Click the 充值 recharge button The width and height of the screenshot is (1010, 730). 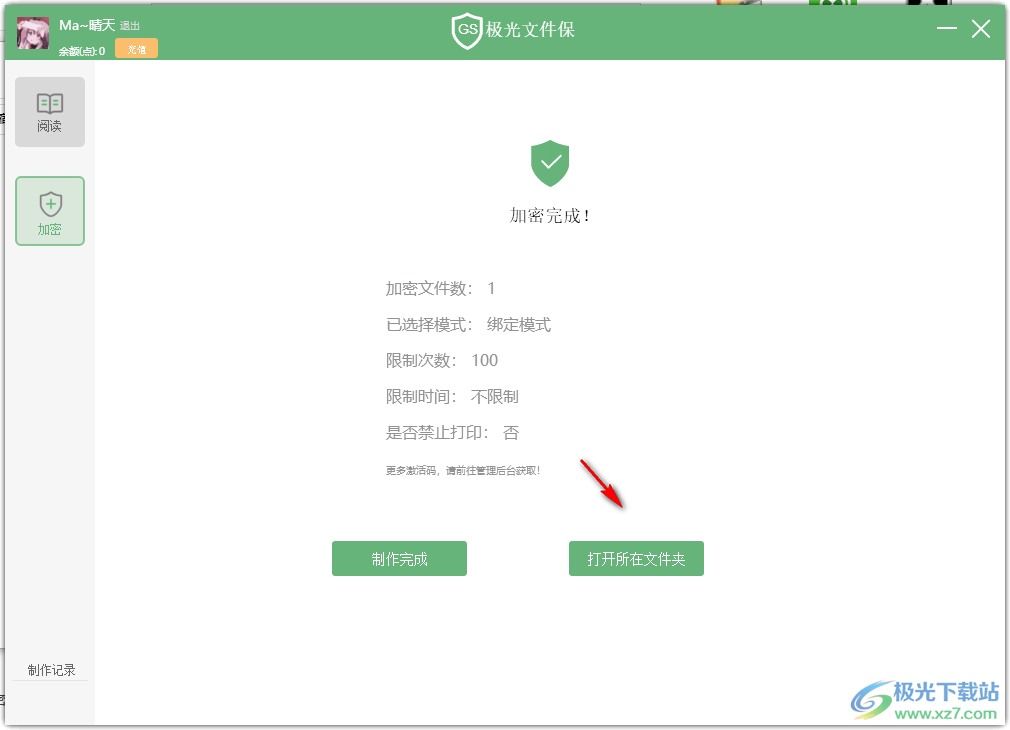point(136,47)
